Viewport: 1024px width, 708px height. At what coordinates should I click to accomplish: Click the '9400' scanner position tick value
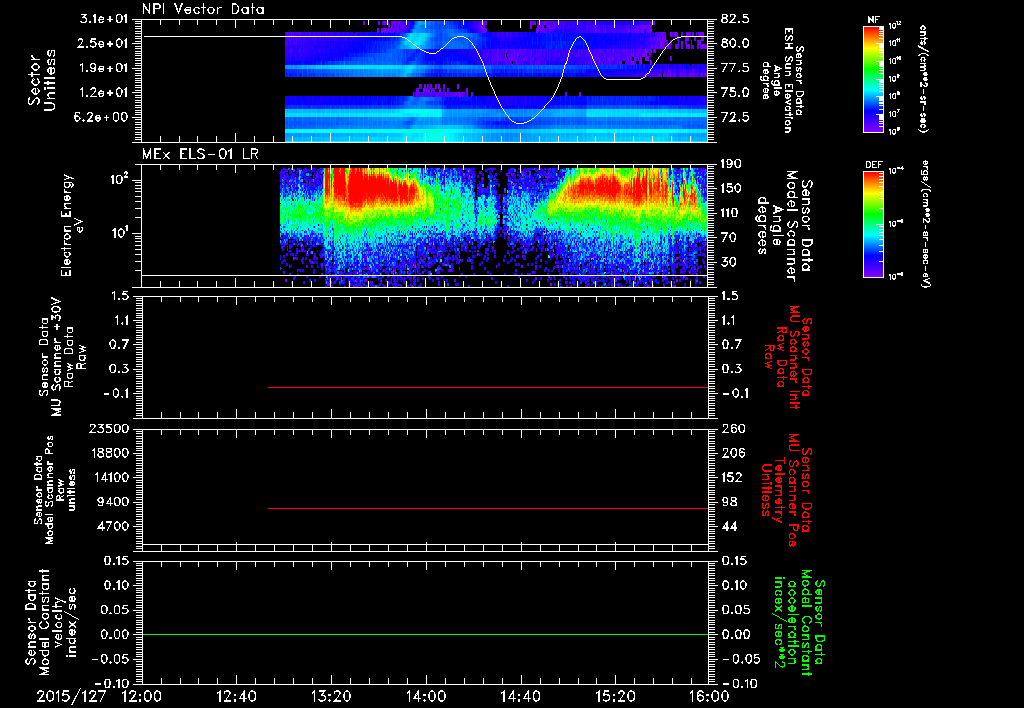click(114, 502)
